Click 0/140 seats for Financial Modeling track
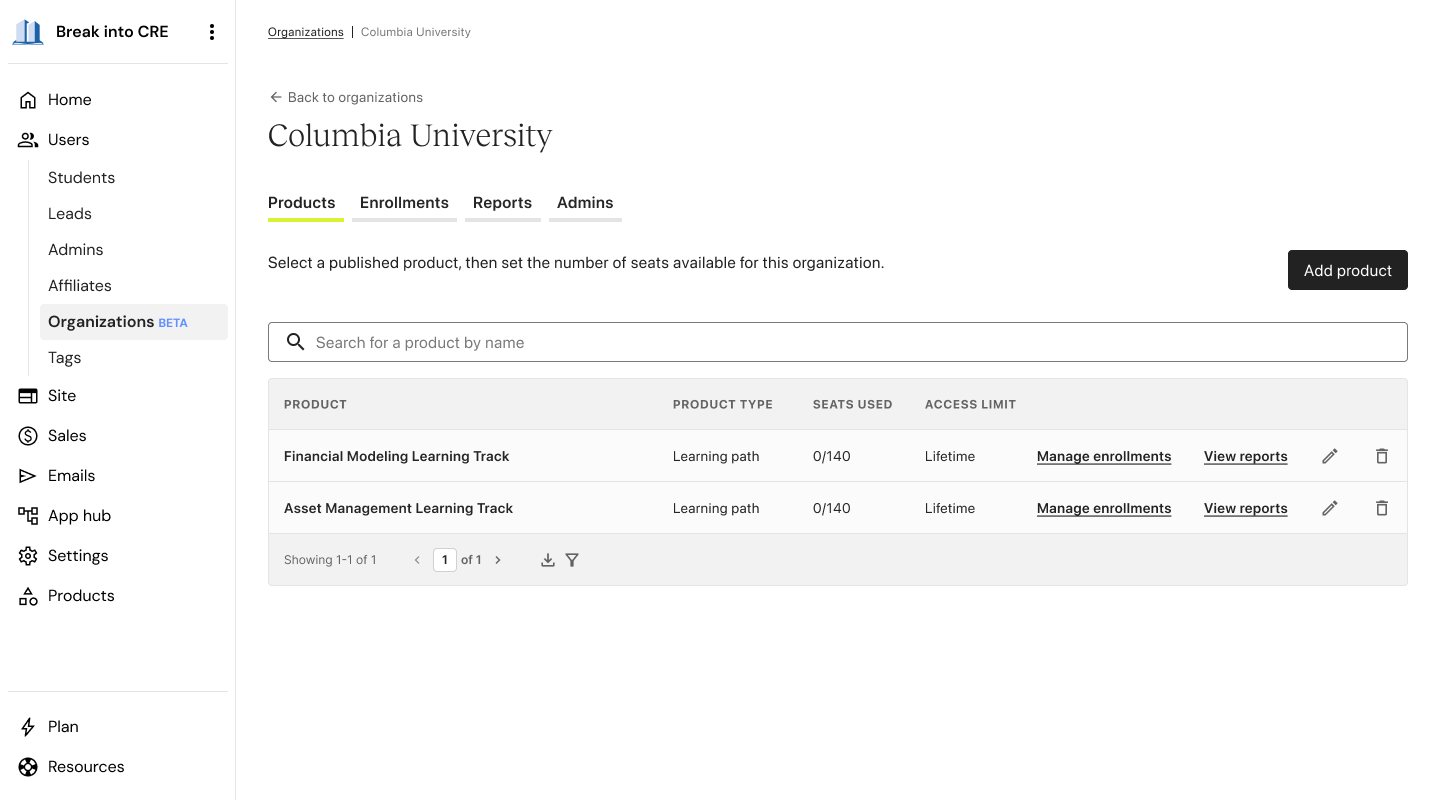This screenshot has width=1440, height=800. [832, 456]
